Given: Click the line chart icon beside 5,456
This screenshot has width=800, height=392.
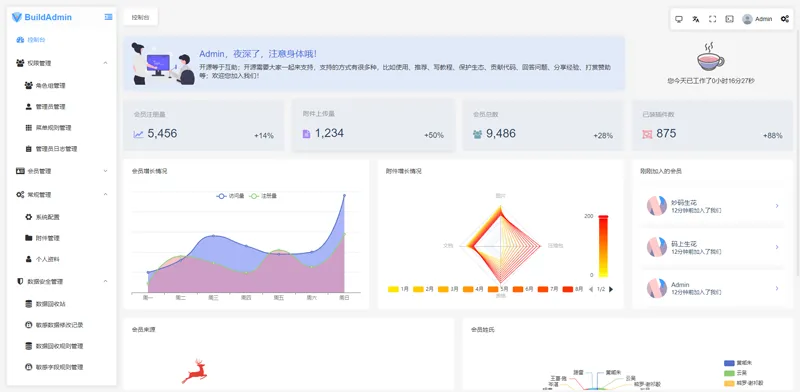Looking at the screenshot, I should click(138, 134).
